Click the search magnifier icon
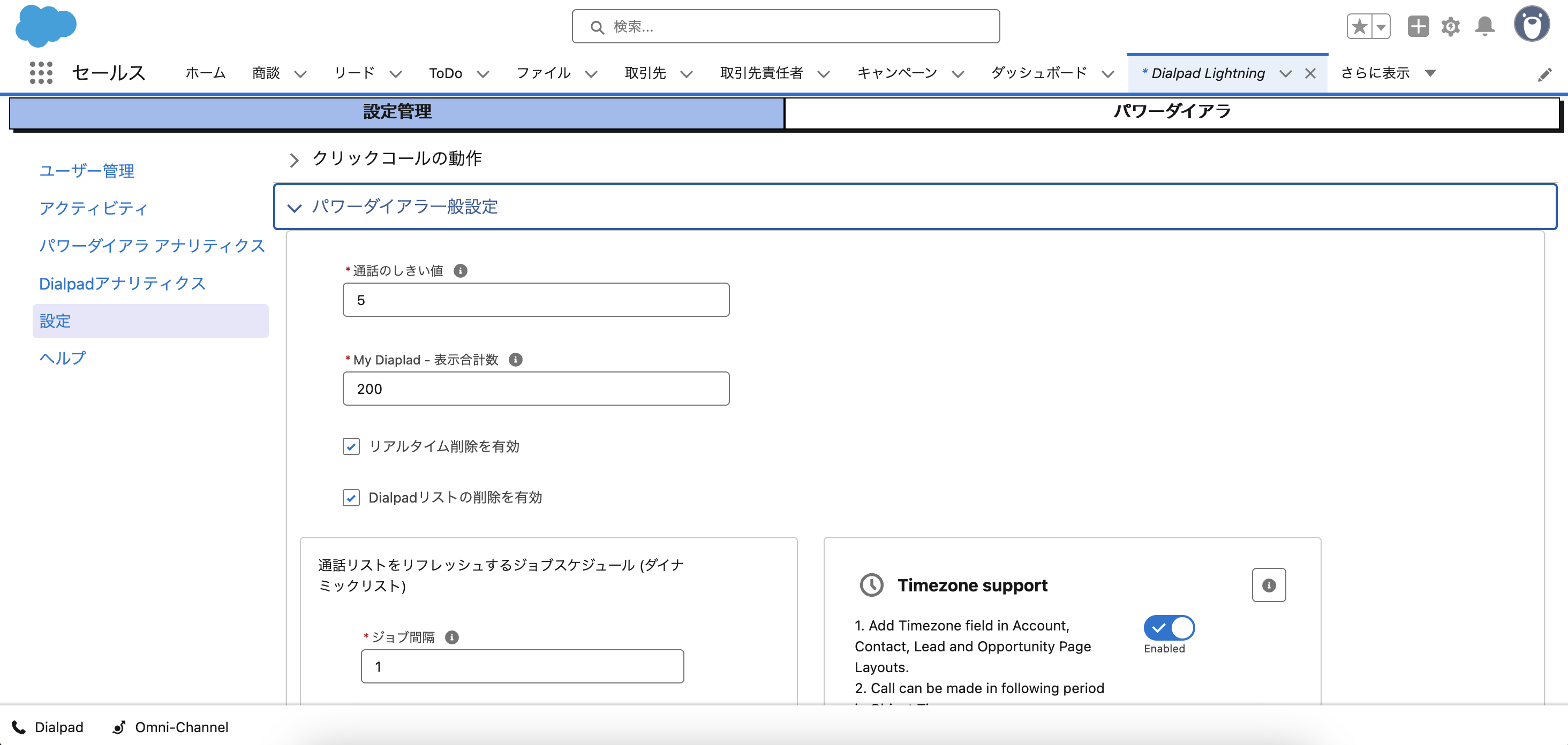Image resolution: width=1568 pixels, height=745 pixels. (597, 27)
